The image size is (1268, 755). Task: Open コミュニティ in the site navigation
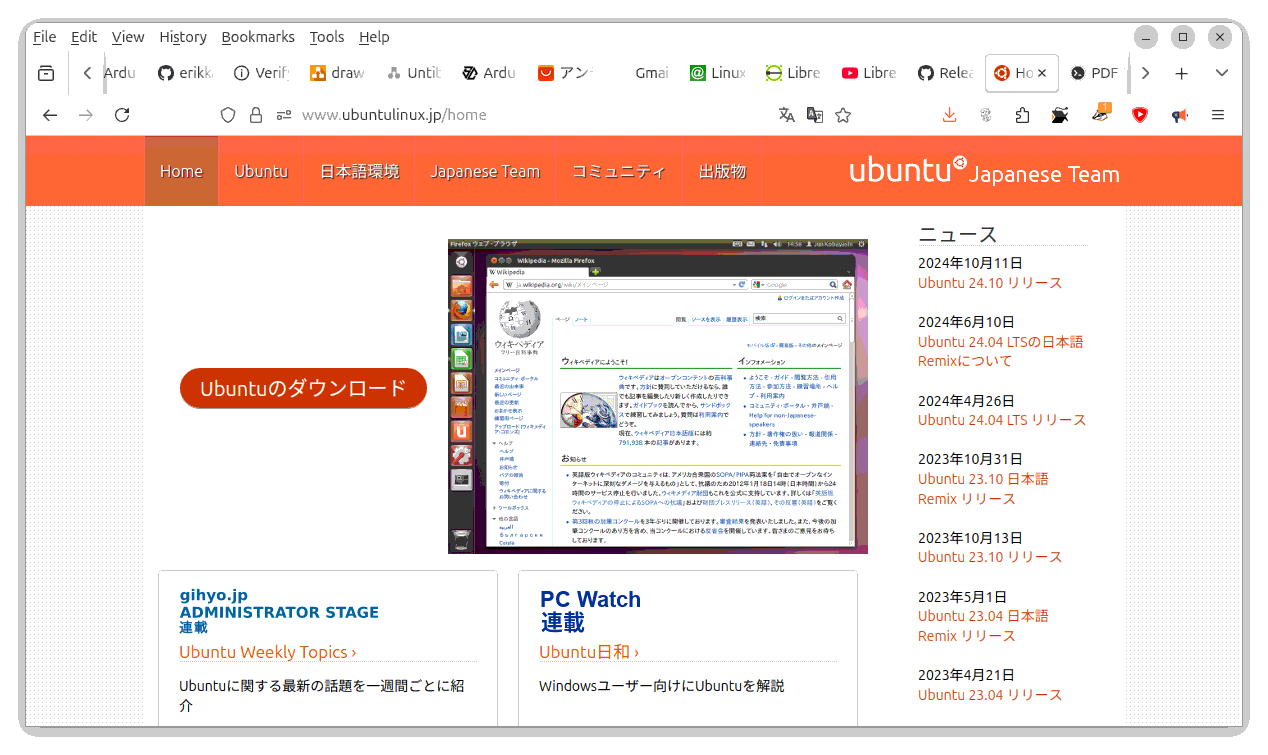point(619,171)
